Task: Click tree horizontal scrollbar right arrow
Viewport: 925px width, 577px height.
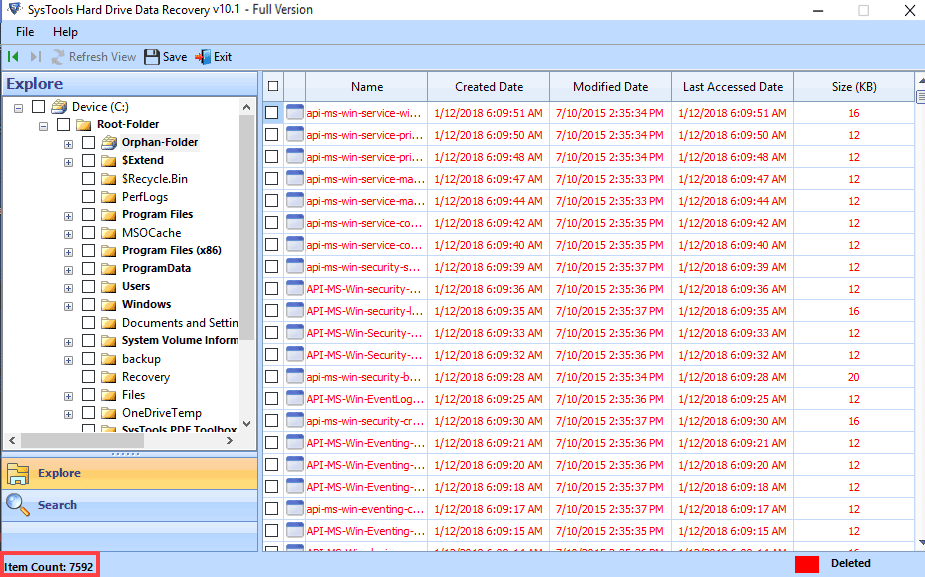Action: [x=230, y=440]
